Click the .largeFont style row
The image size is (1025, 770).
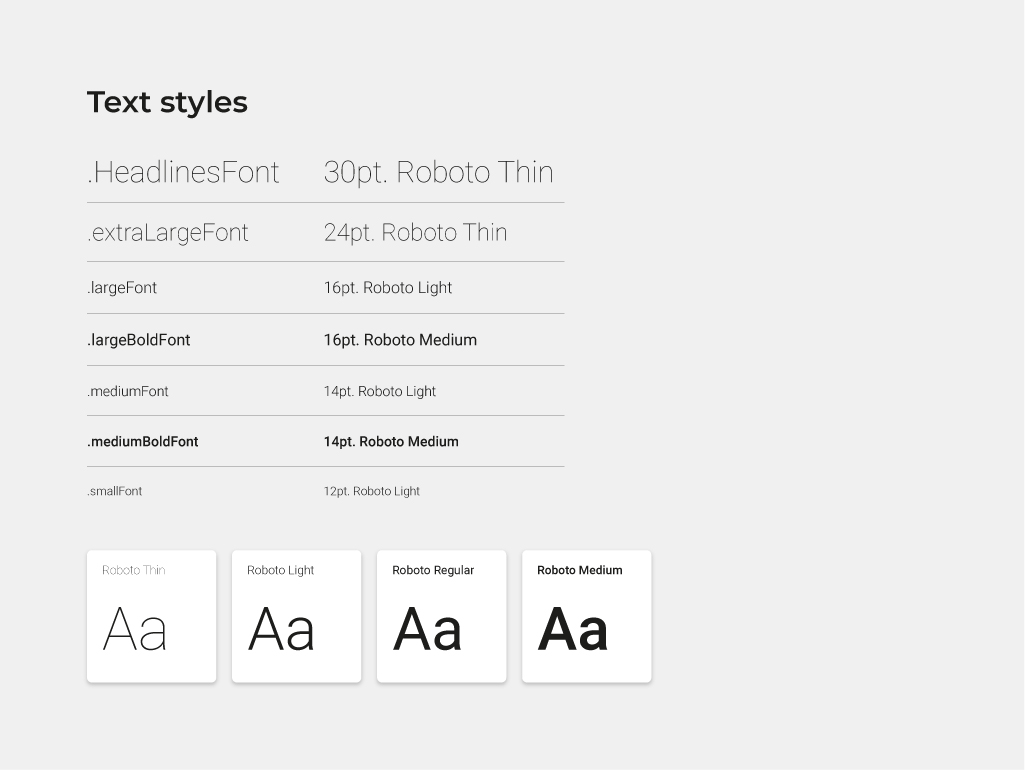click(121, 287)
